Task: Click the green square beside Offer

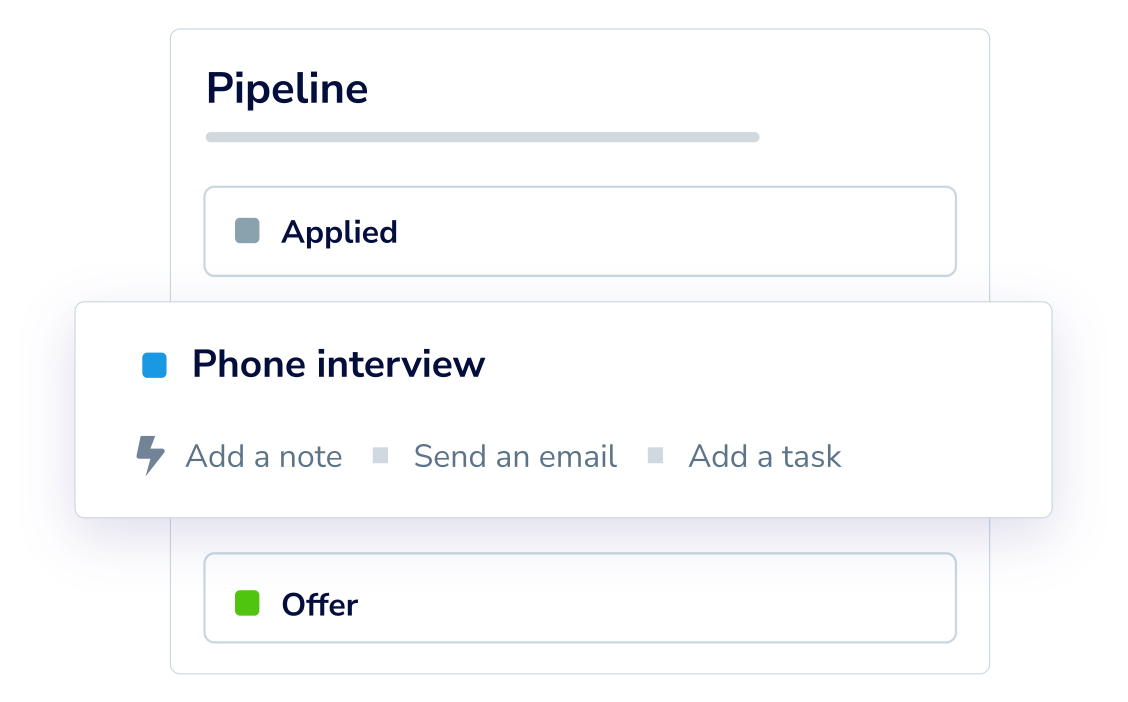Action: click(x=247, y=603)
